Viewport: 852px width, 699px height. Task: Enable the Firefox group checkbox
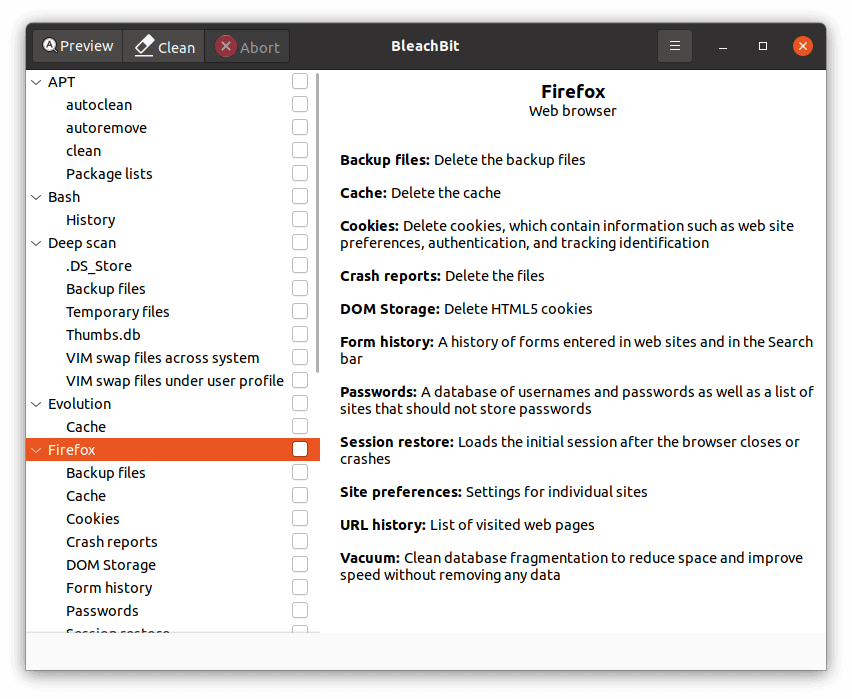click(300, 450)
